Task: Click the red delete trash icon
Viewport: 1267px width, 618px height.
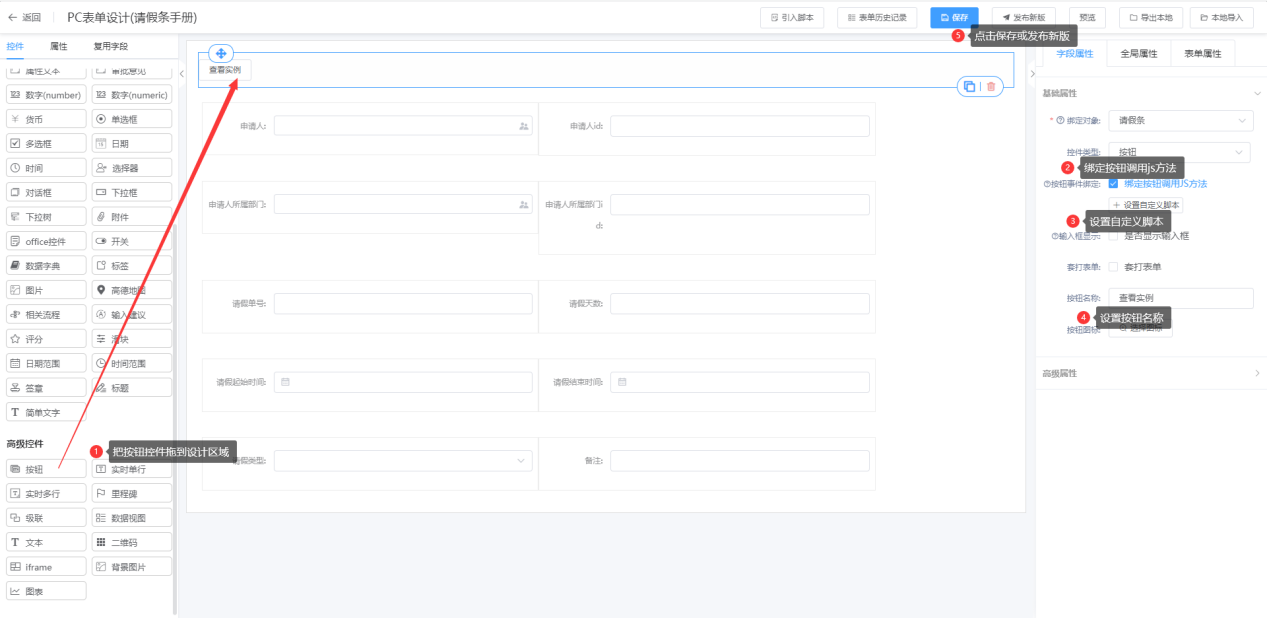Action: 991,87
